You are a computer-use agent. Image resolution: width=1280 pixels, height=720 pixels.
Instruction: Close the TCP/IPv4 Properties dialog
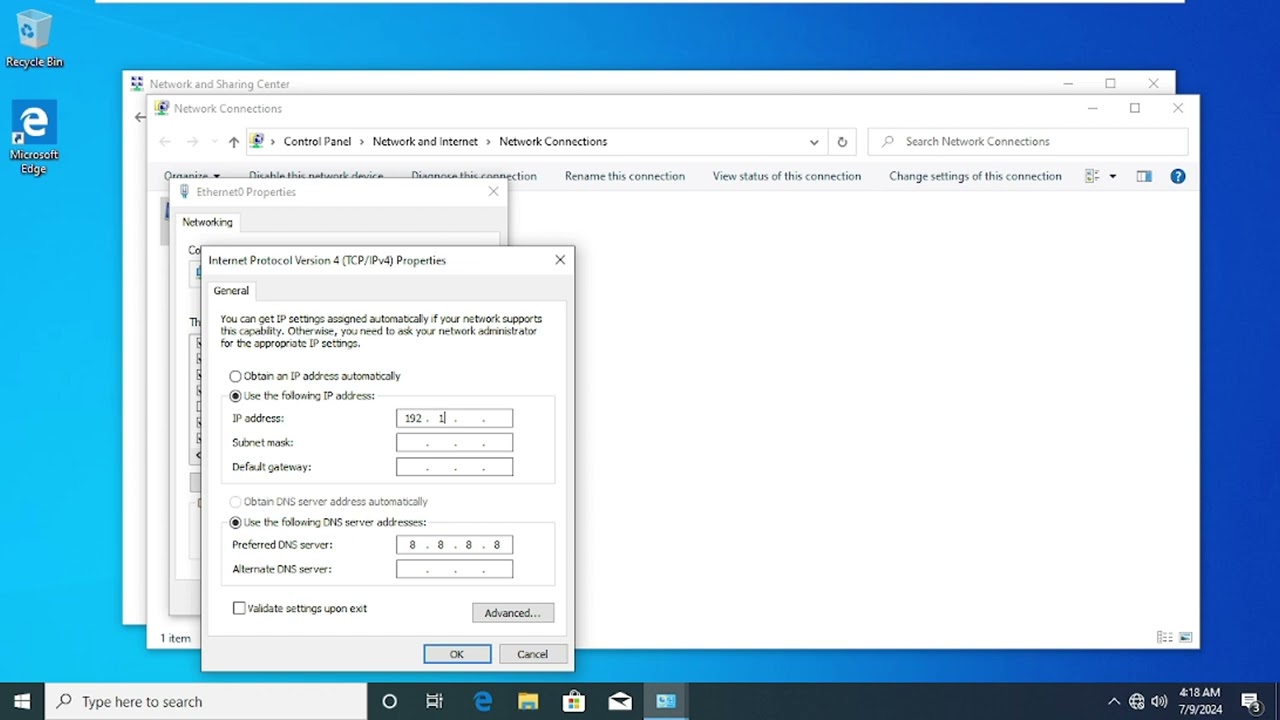560,260
